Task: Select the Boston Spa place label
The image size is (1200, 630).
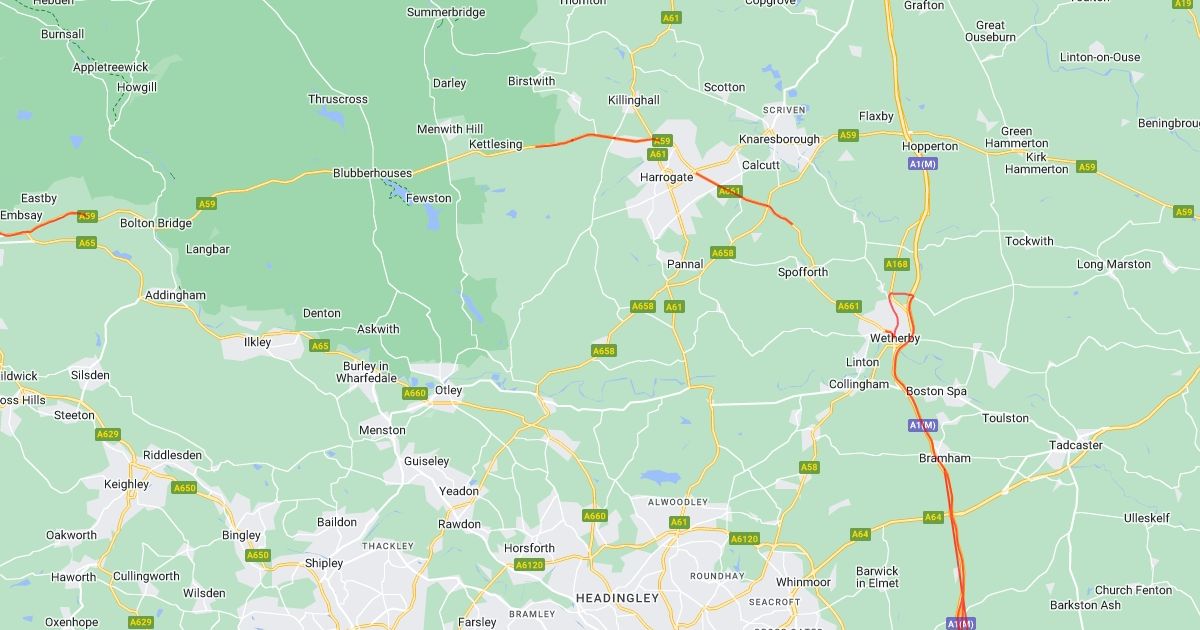Action: click(936, 391)
